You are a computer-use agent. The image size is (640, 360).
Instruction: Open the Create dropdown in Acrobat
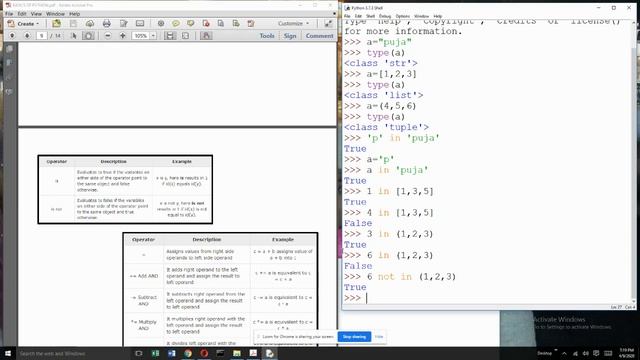click(23, 24)
